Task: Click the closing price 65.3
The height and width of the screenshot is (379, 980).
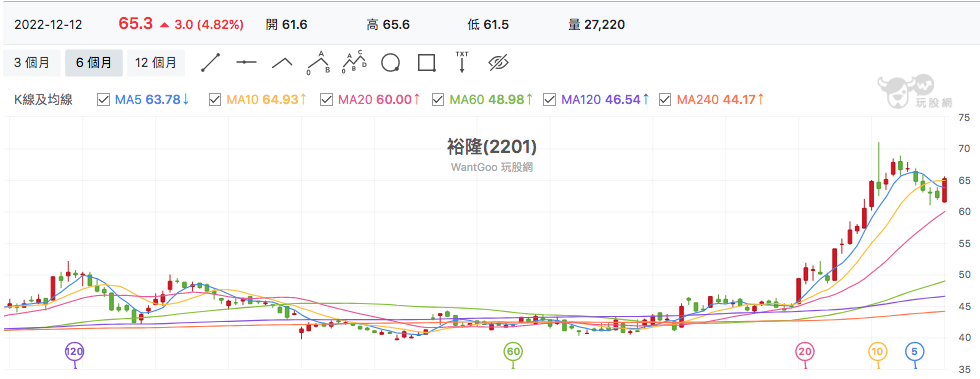Action: tap(136, 24)
